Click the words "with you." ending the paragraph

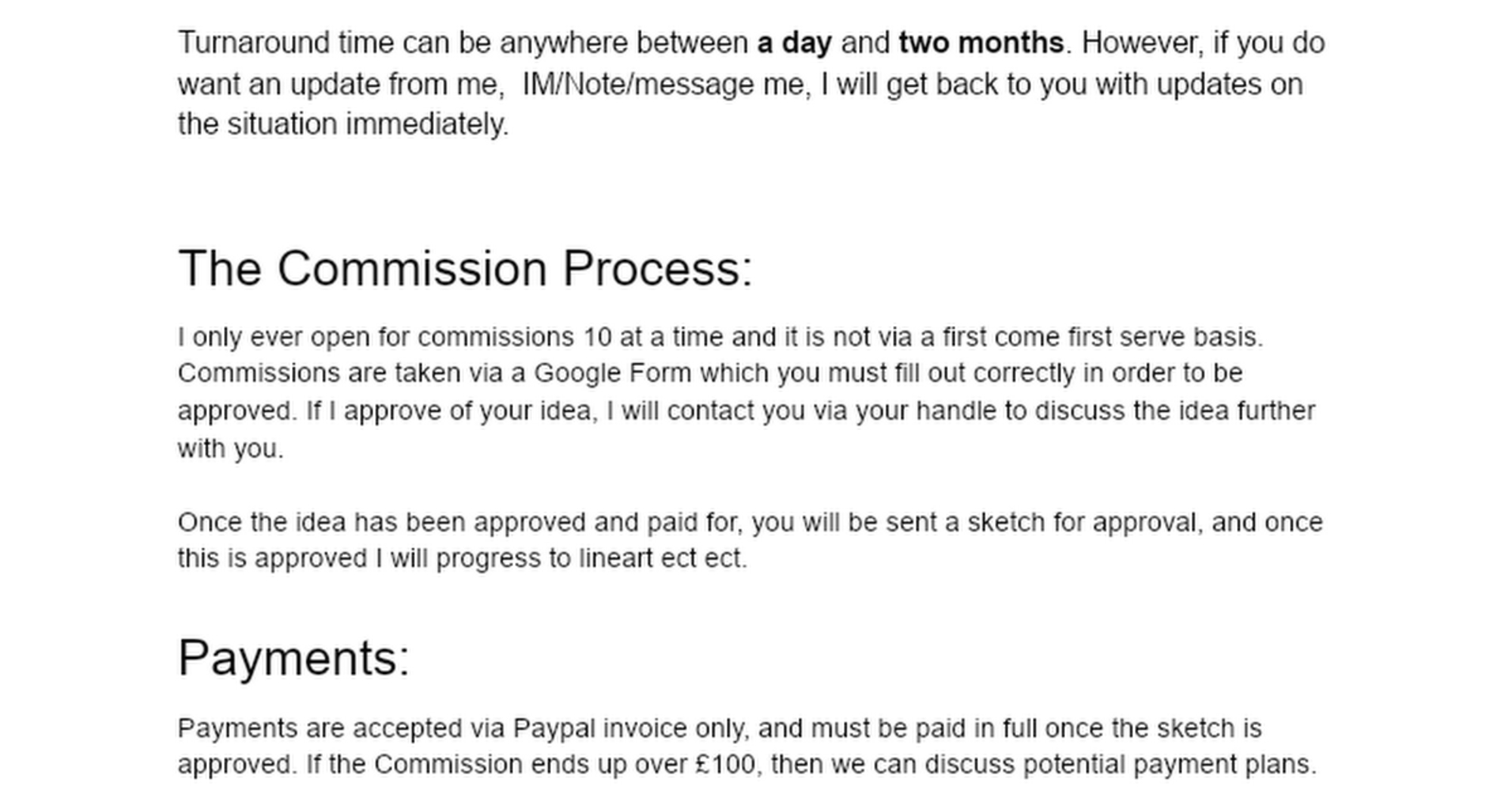(231, 448)
